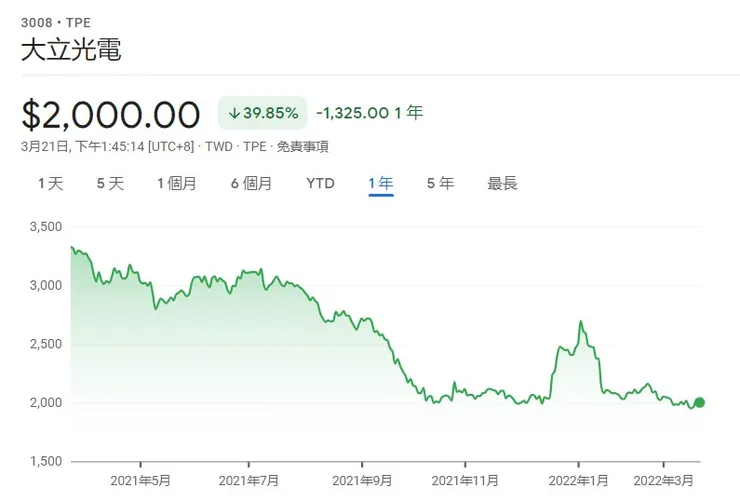
Task: Click the 3月21日 timestamp text
Action: [x=108, y=147]
